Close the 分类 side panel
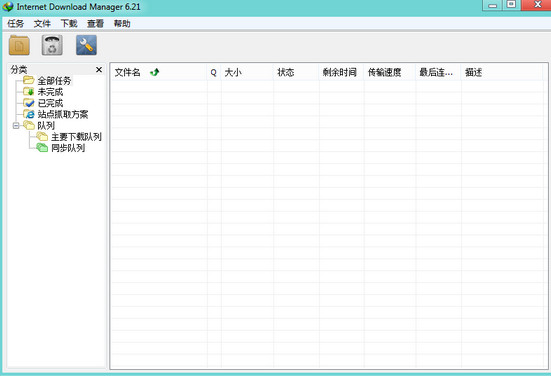This screenshot has height=376, width=551. pos(99,70)
